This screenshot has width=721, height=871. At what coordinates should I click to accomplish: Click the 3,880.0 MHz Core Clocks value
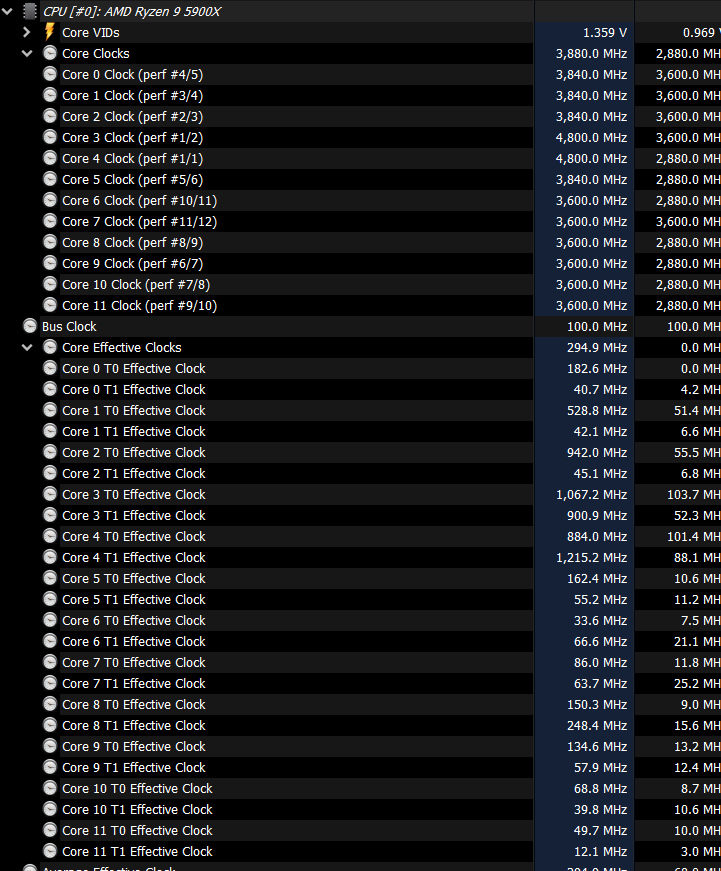click(x=592, y=54)
